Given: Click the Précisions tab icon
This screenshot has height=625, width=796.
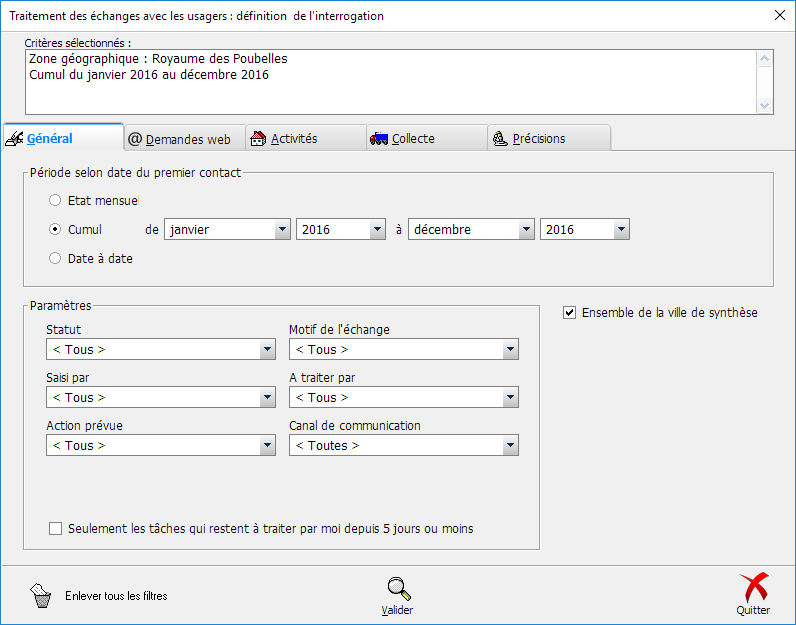Looking at the screenshot, I should pyautogui.click(x=500, y=139).
